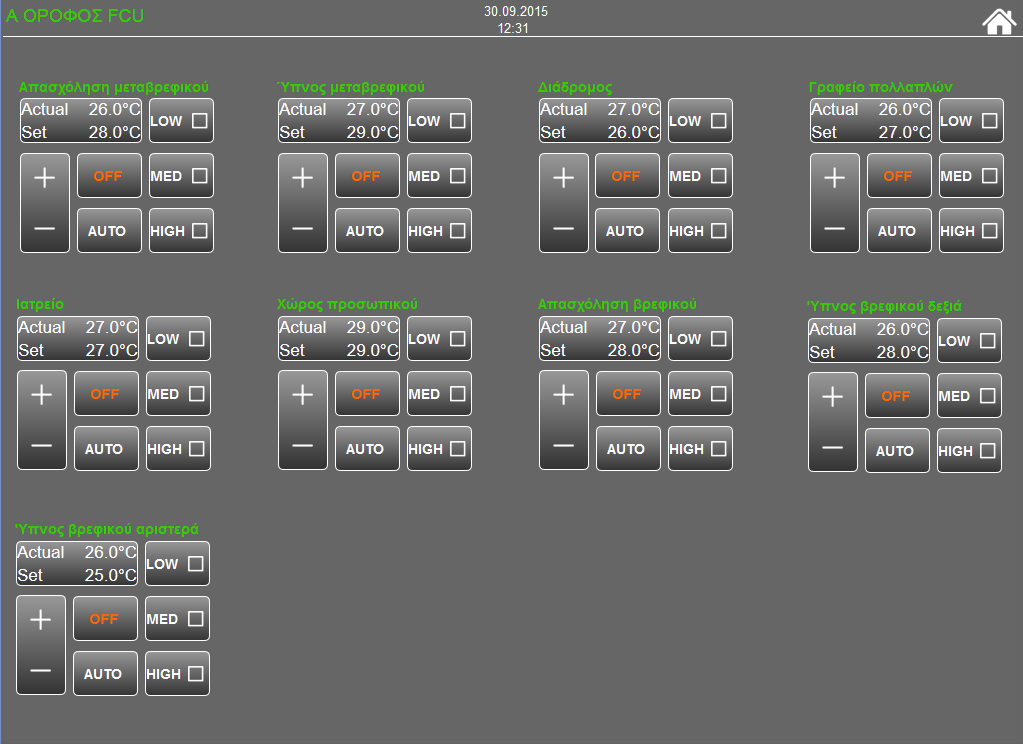Image resolution: width=1023 pixels, height=744 pixels.
Task: Go to the home screen via house icon
Action: [998, 21]
